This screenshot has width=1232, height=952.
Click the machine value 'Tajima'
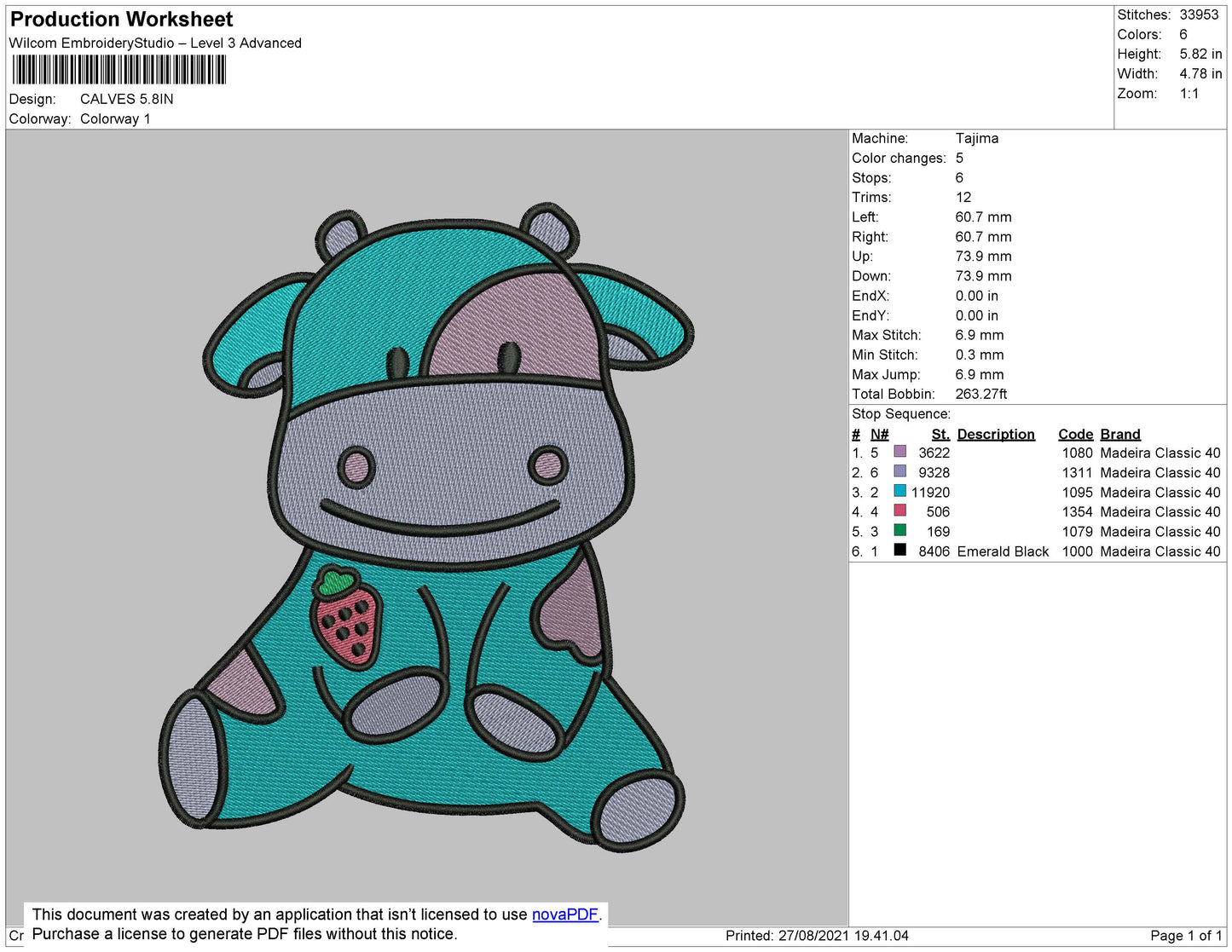tap(977, 138)
